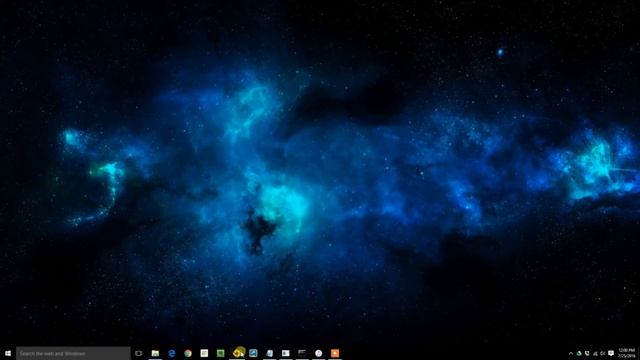The height and width of the screenshot is (360, 640).
Task: Open the Action Center notifications icon
Action: (611, 353)
